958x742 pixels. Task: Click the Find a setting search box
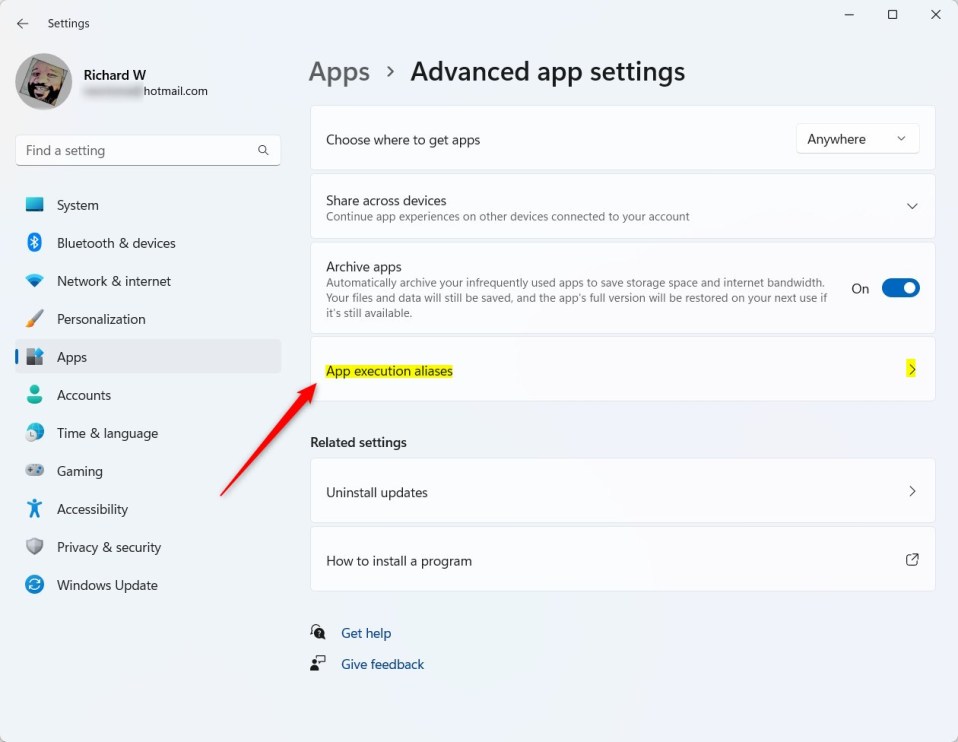point(138,150)
